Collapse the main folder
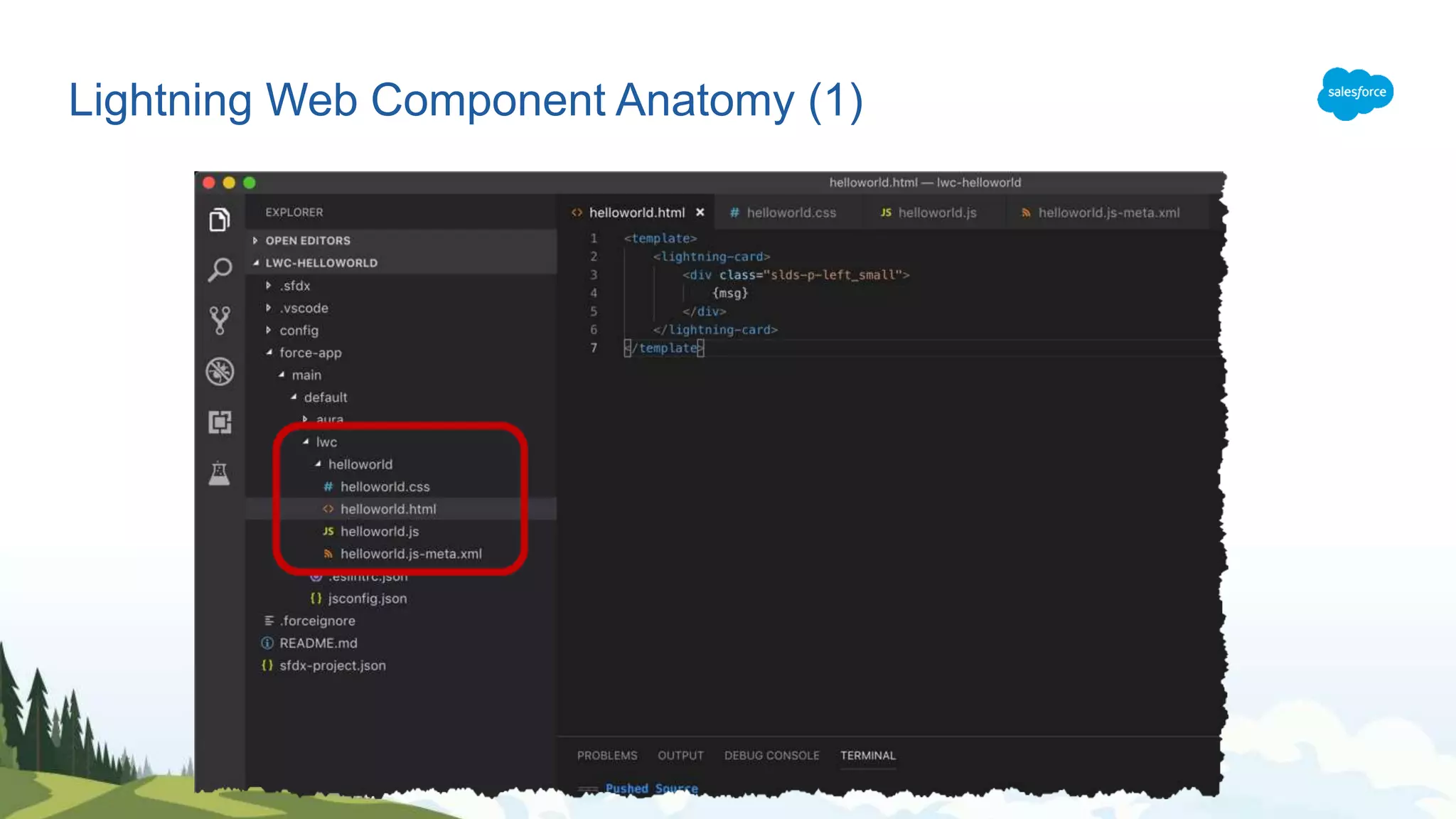Viewport: 1456px width, 819px height. (x=282, y=375)
